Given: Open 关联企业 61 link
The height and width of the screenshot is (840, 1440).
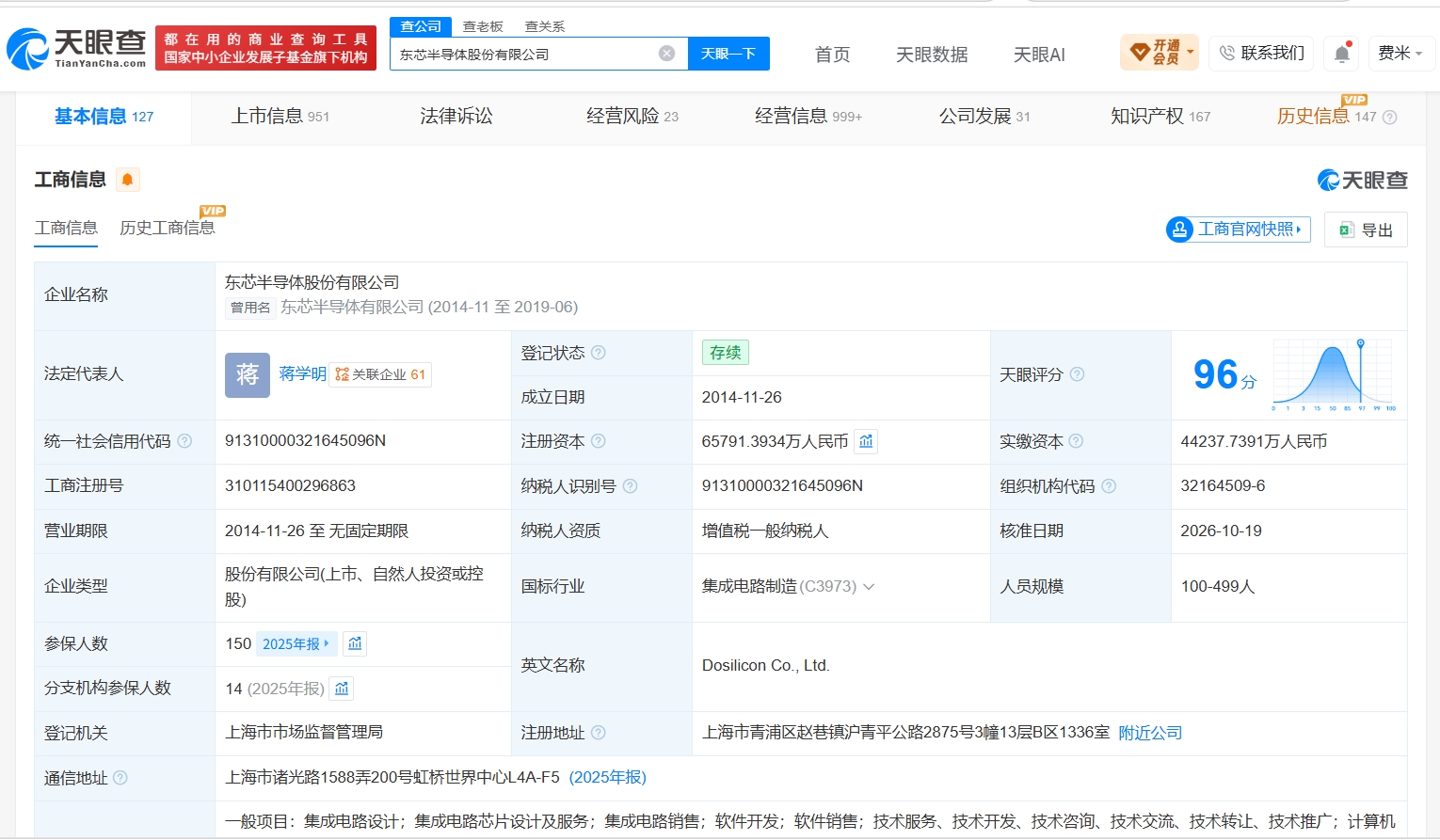Looking at the screenshot, I should [380, 374].
